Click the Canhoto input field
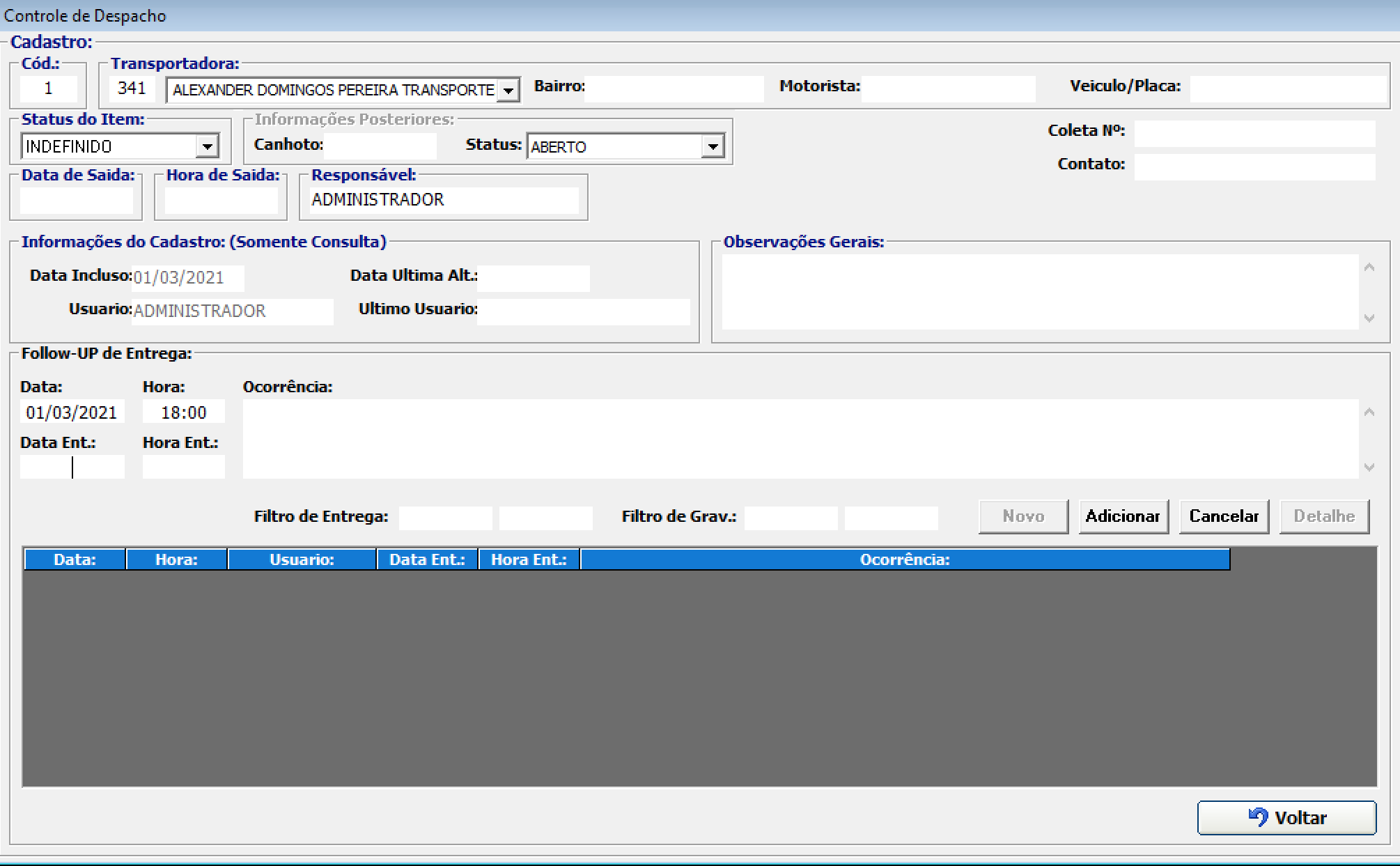1400x866 pixels. (x=380, y=146)
